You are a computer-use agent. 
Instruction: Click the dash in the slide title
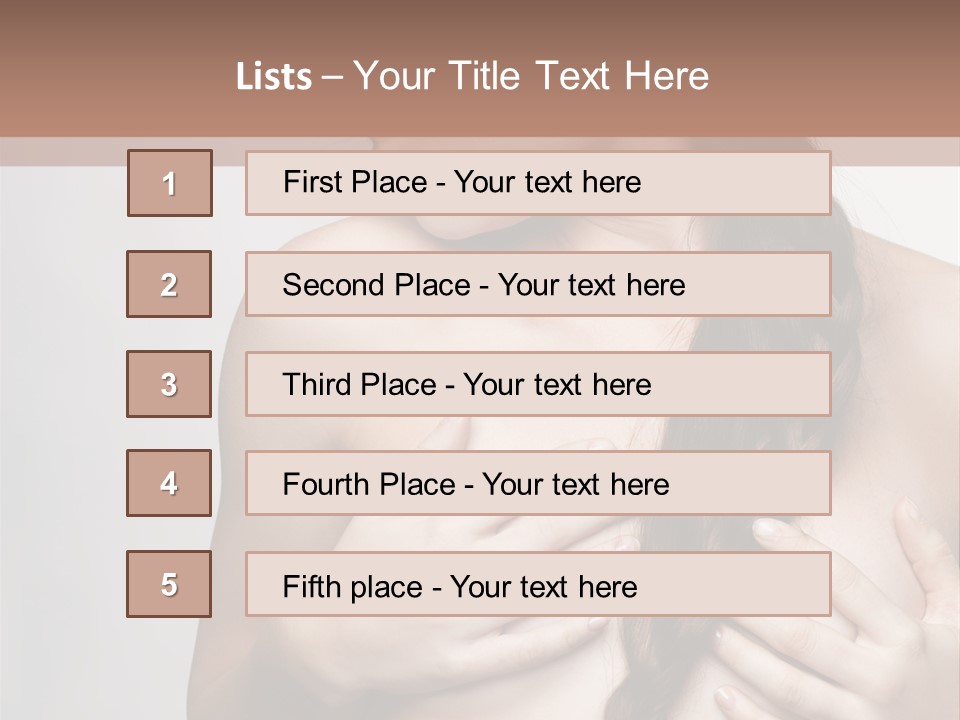point(333,76)
